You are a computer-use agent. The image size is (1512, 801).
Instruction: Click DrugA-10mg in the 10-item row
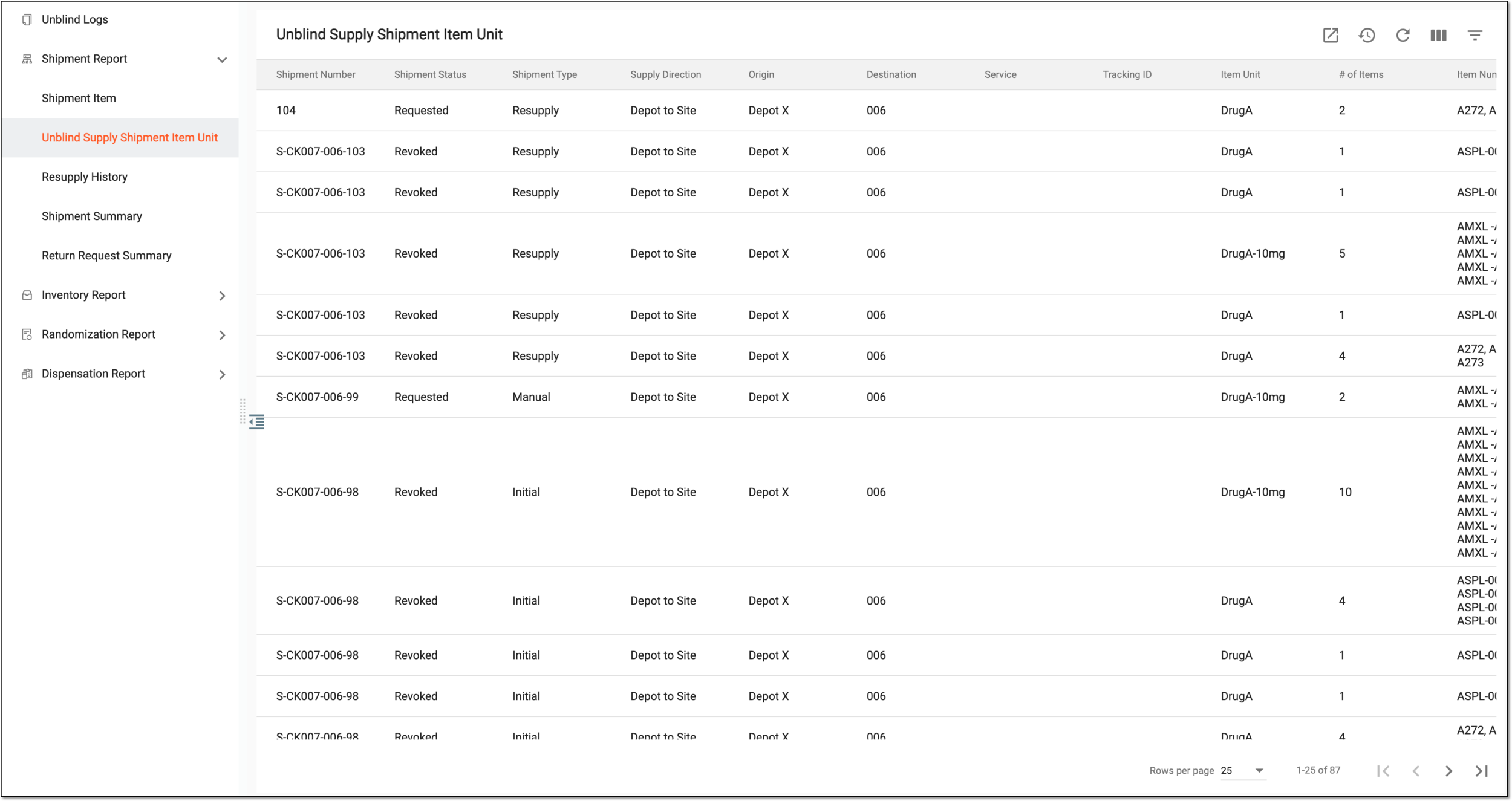1252,492
